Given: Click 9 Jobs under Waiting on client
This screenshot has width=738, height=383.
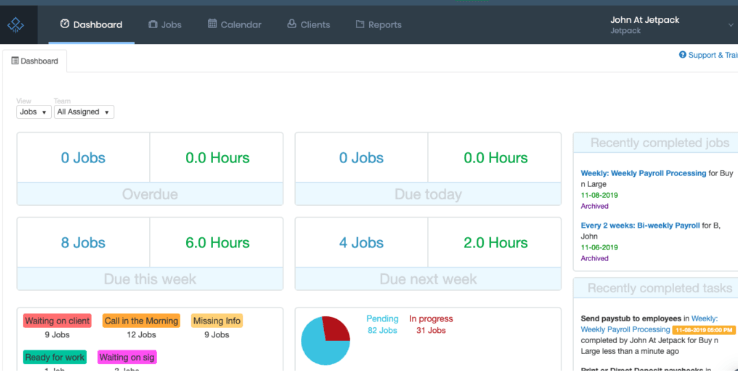Looking at the screenshot, I should [57, 335].
